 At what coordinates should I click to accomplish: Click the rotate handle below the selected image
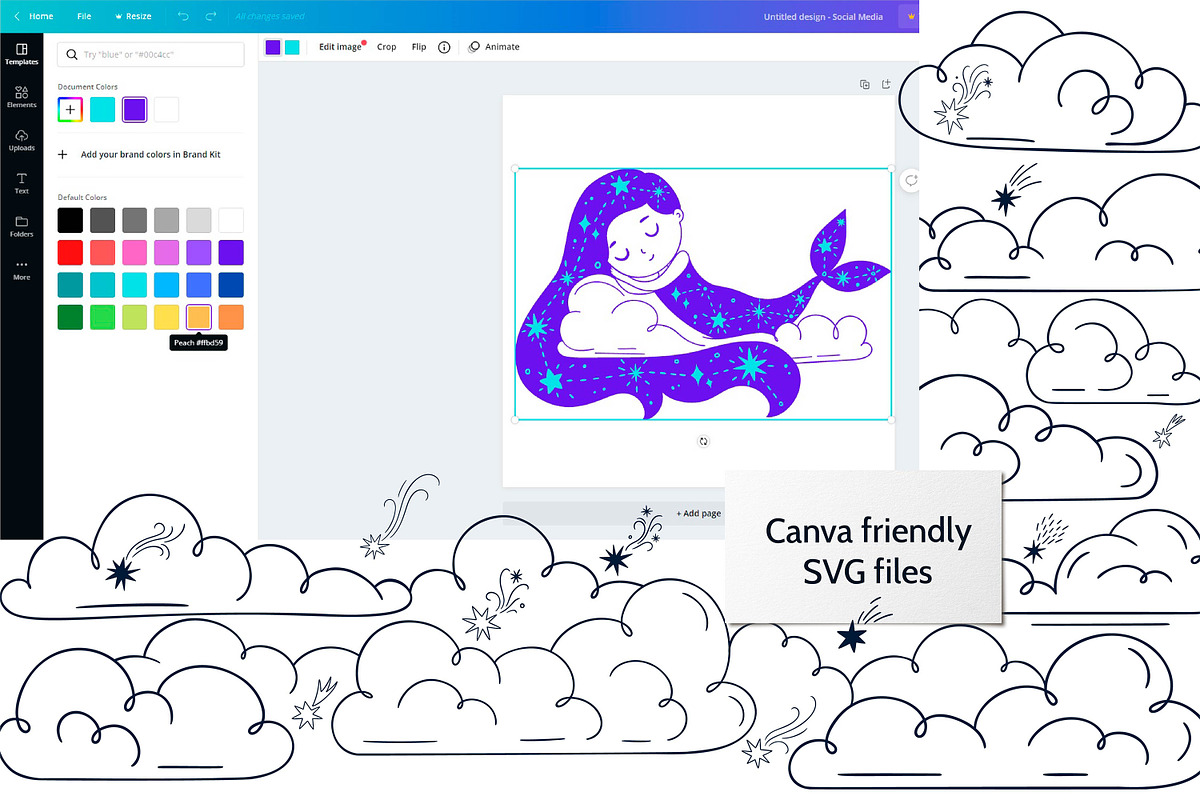[703, 441]
